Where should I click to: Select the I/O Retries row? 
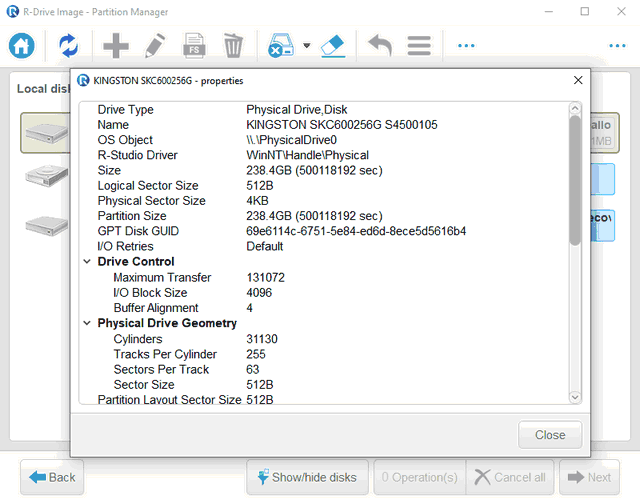[324, 246]
